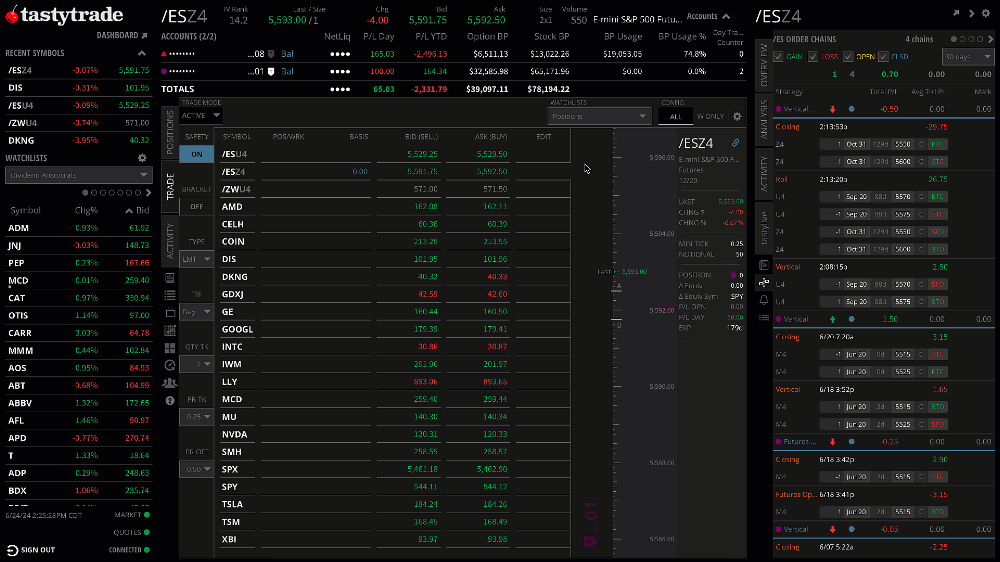Viewport: 1000px width, 562px height.
Task: Click the link icon beside /ESZ4 quote panel
Action: 735,143
